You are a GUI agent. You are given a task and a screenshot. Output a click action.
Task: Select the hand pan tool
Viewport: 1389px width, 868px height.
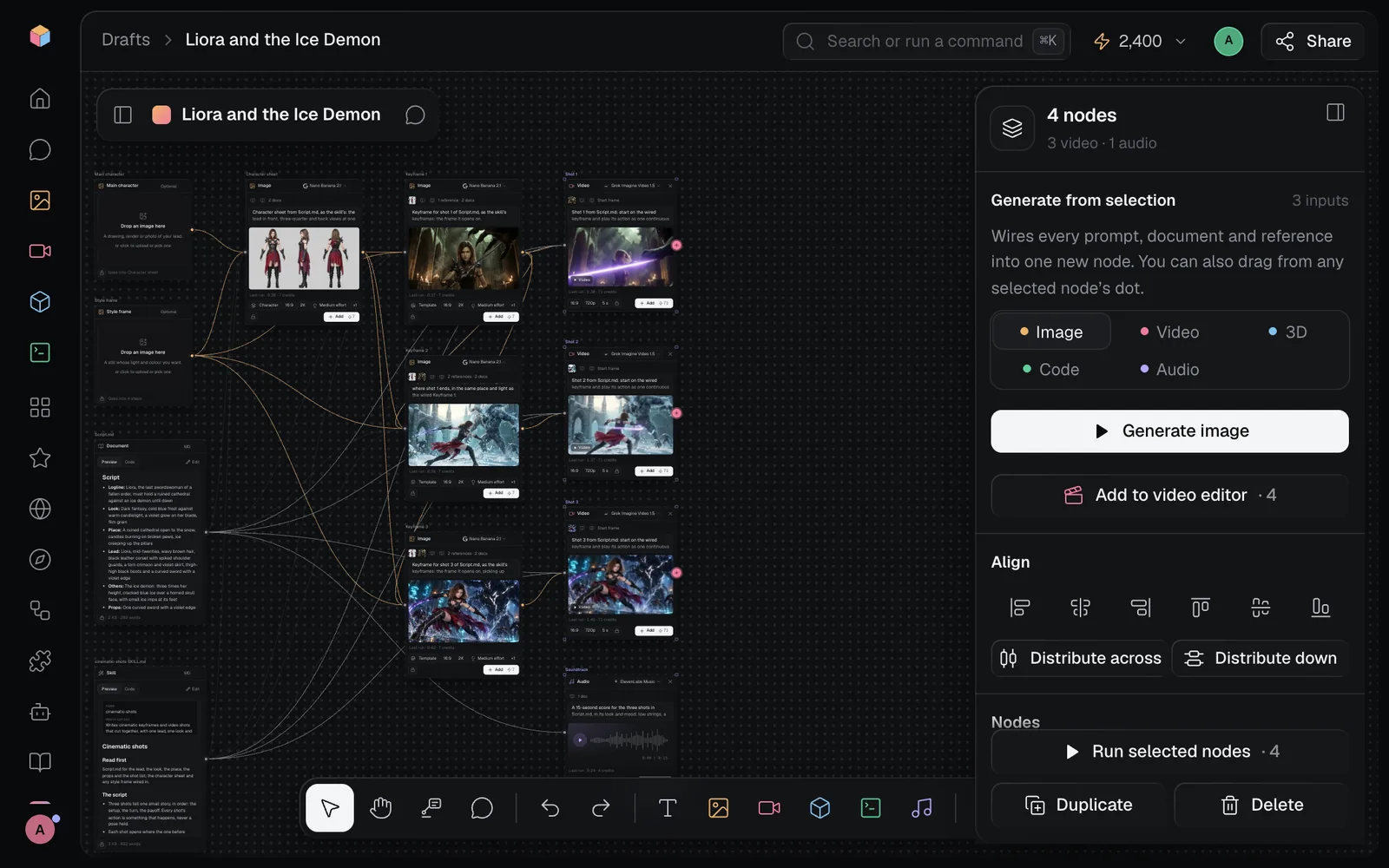(x=380, y=808)
